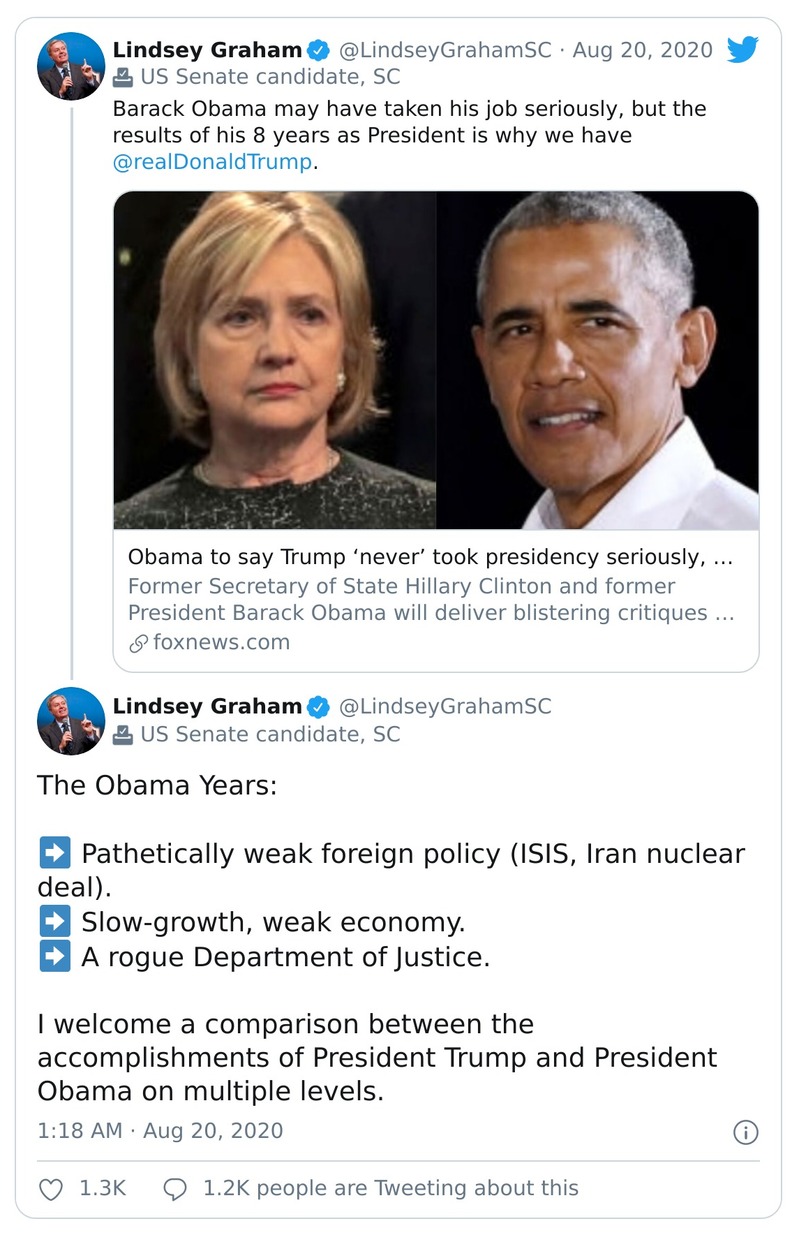Click the ballot box icon in the lower tweet
The width and height of the screenshot is (799, 1235).
click(123, 734)
